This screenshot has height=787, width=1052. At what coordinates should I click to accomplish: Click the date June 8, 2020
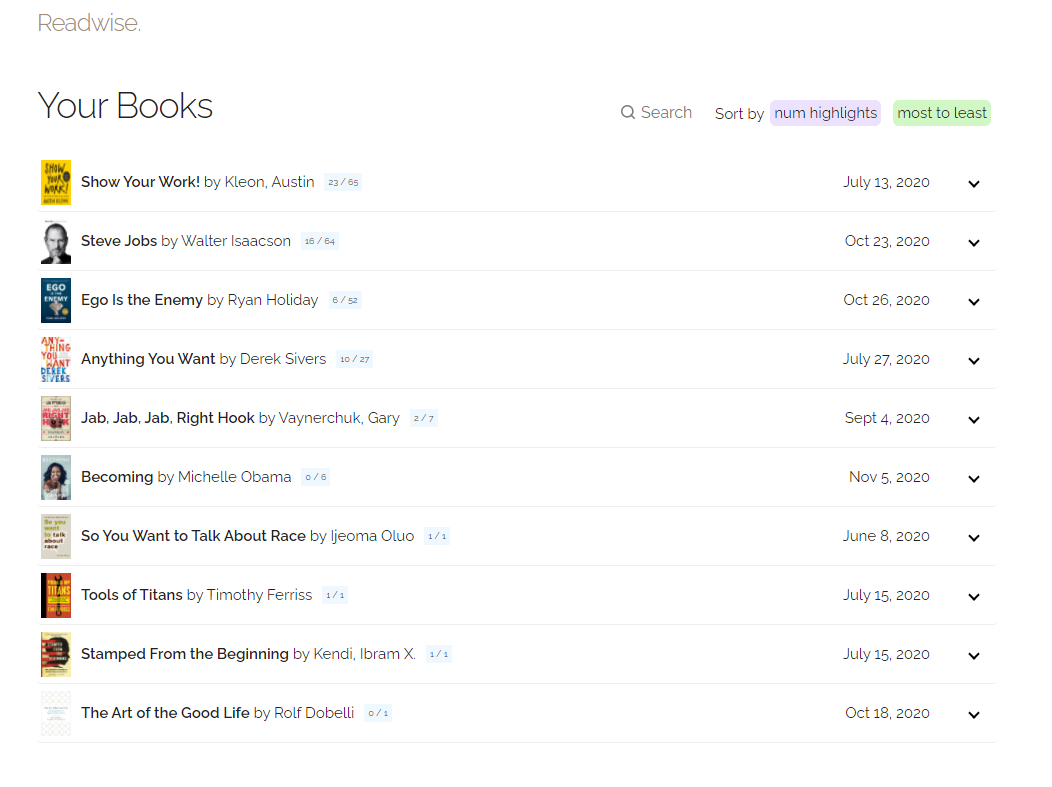coord(886,537)
